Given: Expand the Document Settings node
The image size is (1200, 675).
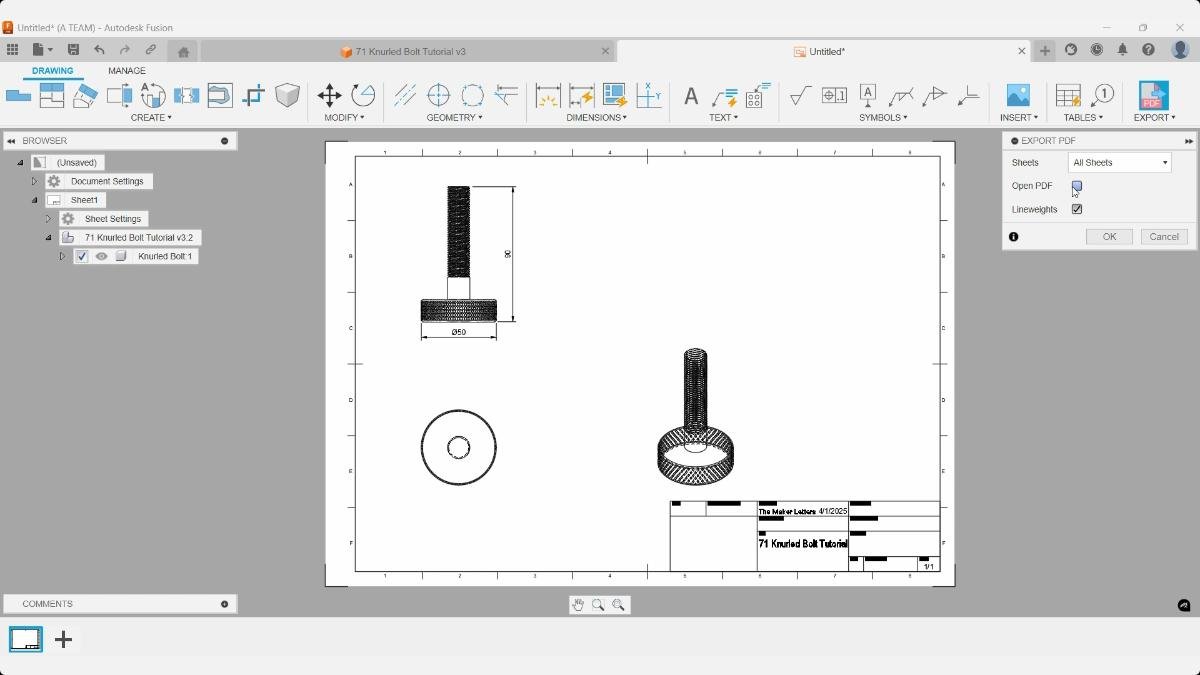Looking at the screenshot, I should point(34,181).
